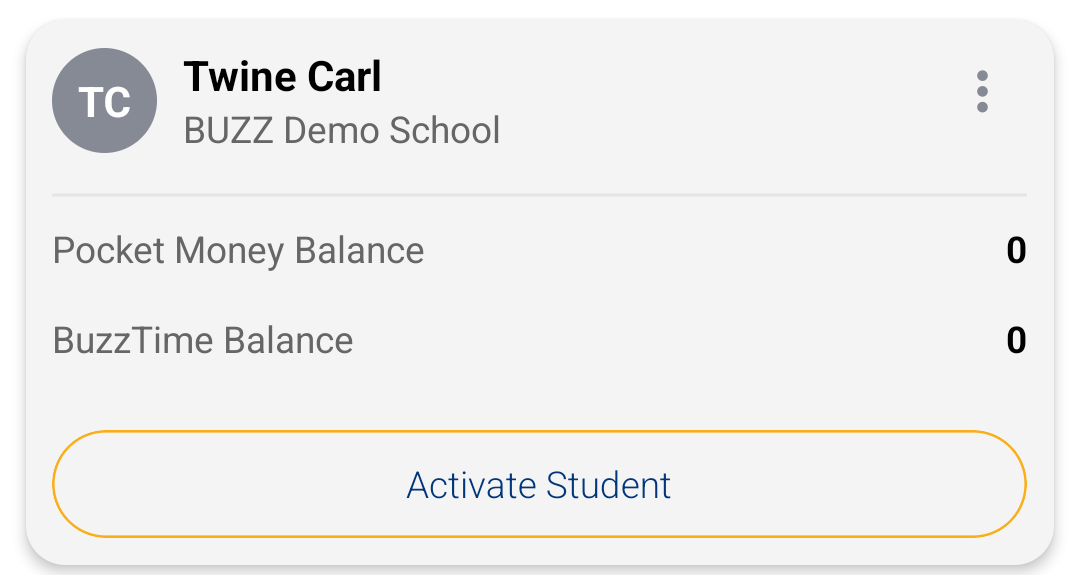Viewport: 1080px width, 575px height.
Task: Open the three-dot overflow menu
Action: [982, 92]
